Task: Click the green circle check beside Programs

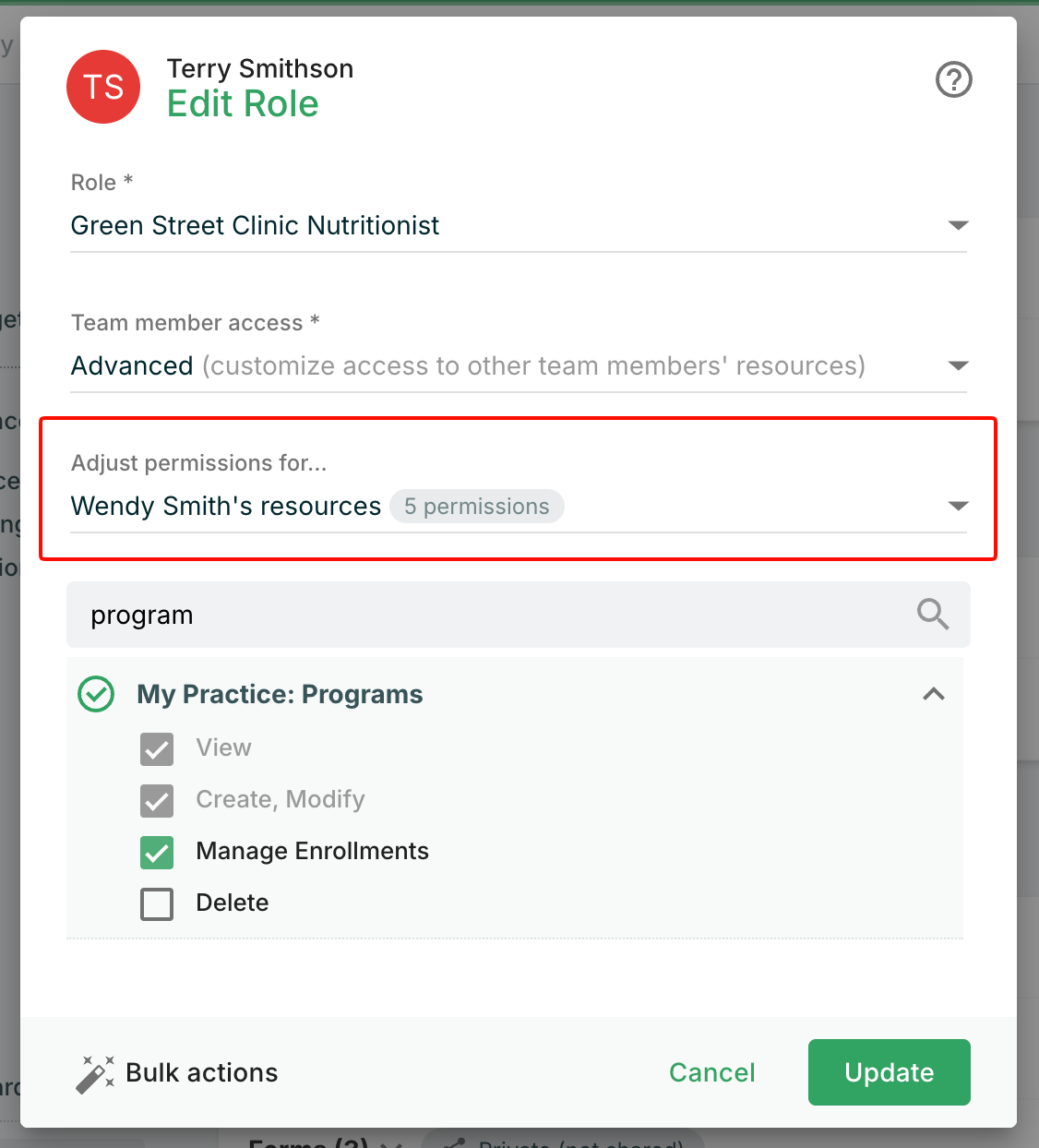Action: point(96,694)
